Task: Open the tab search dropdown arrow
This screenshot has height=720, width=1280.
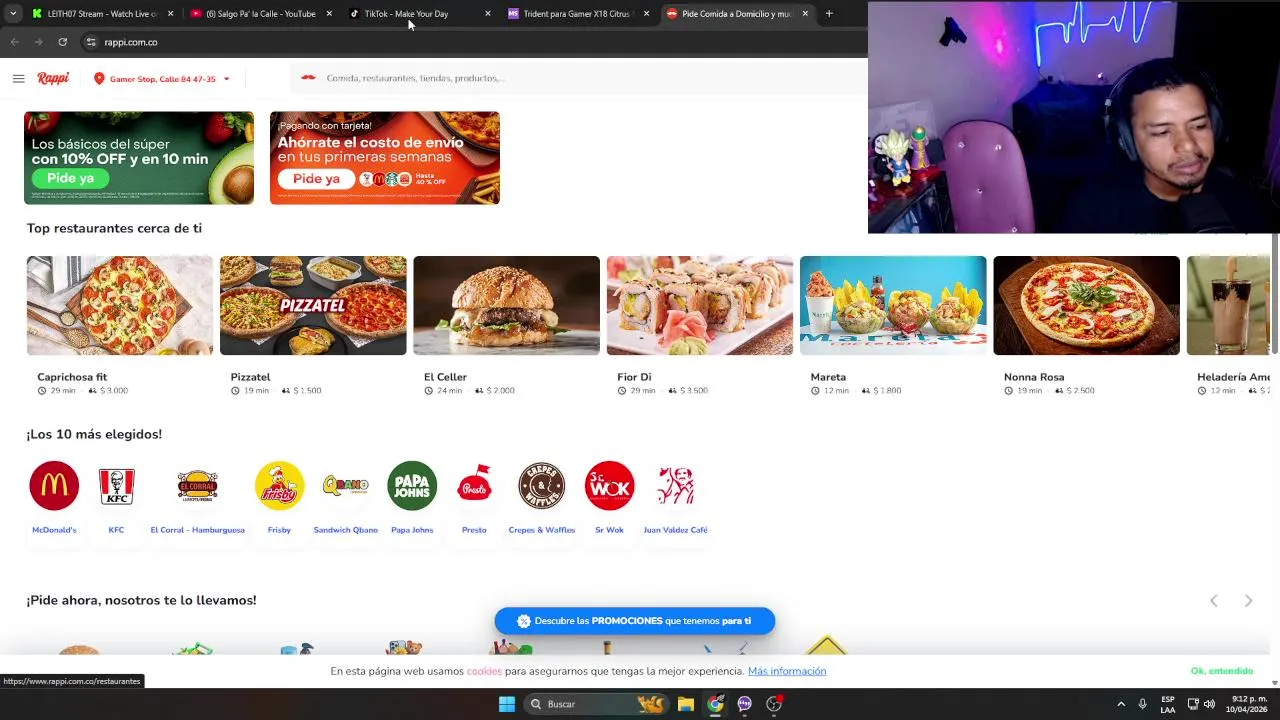Action: [13, 14]
